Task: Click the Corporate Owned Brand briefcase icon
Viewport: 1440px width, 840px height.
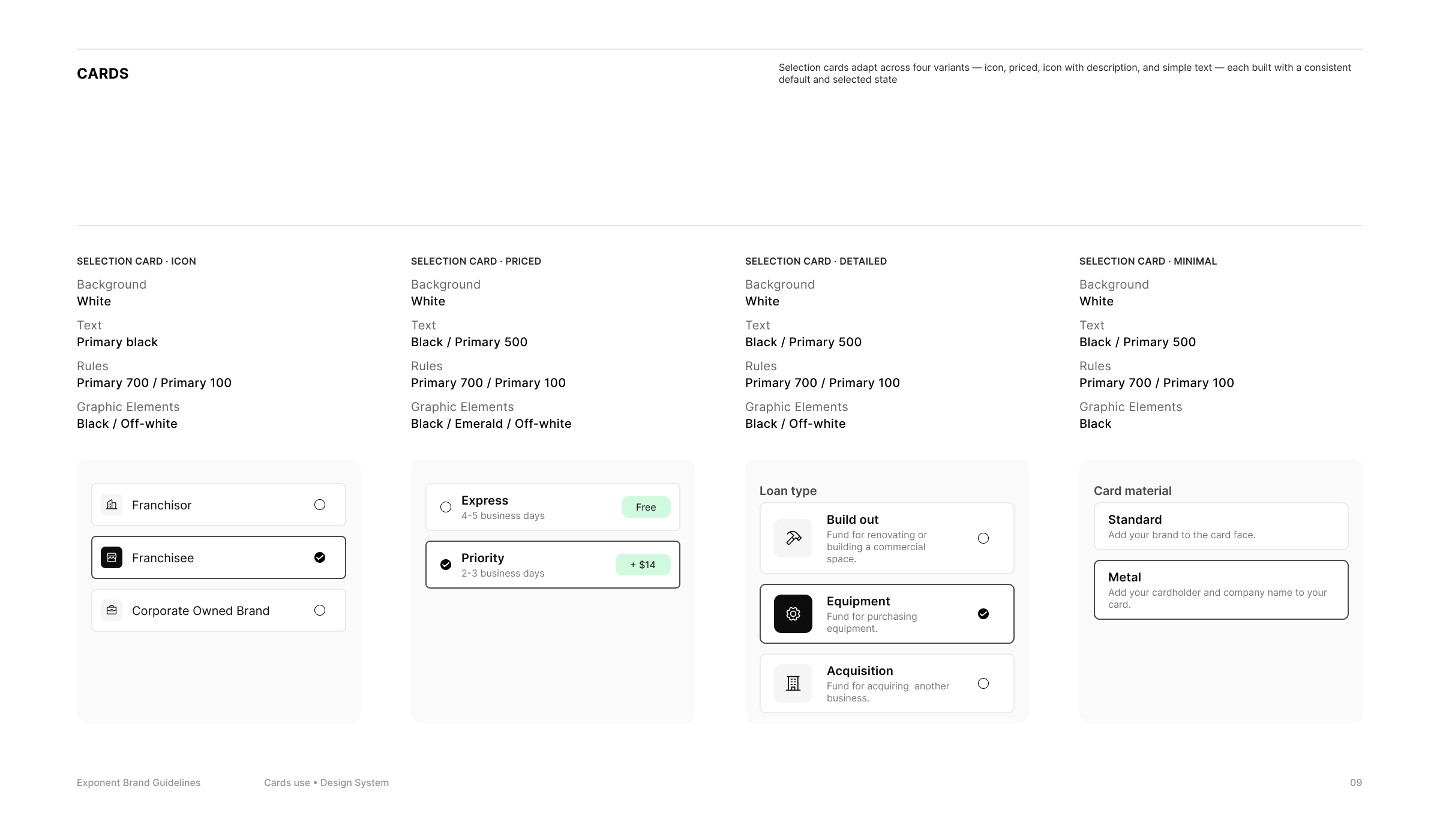Action: pyautogui.click(x=112, y=610)
